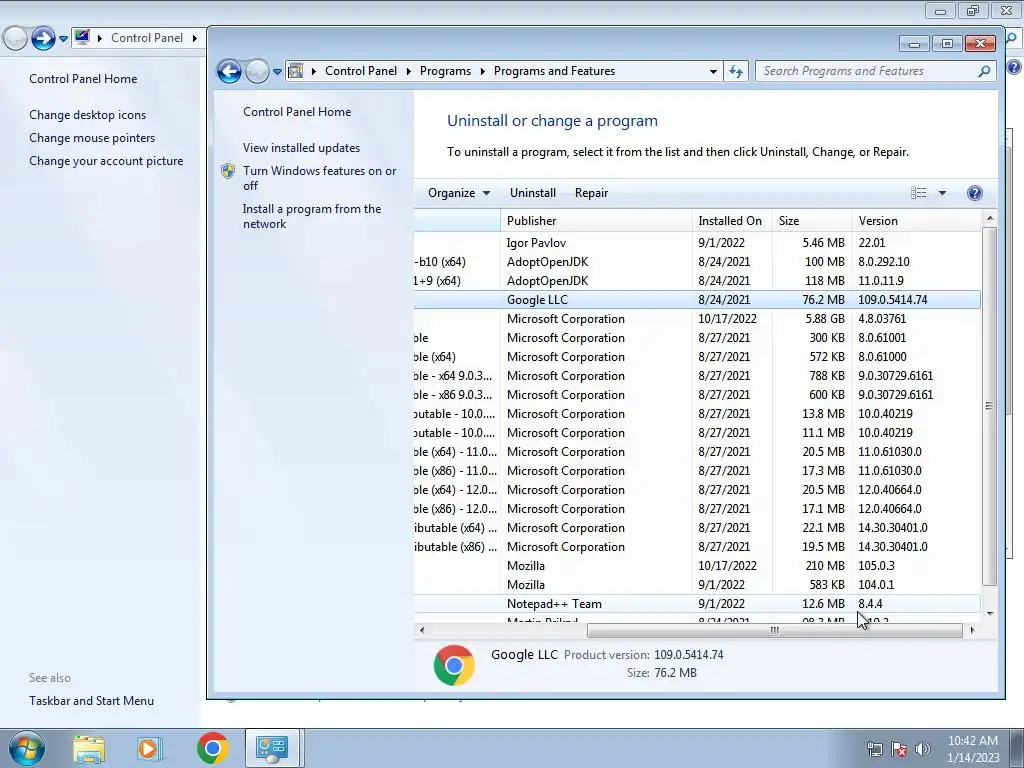The width and height of the screenshot is (1024, 768).
Task: Click the right arrow of horizontal scrollbar
Action: point(972,630)
